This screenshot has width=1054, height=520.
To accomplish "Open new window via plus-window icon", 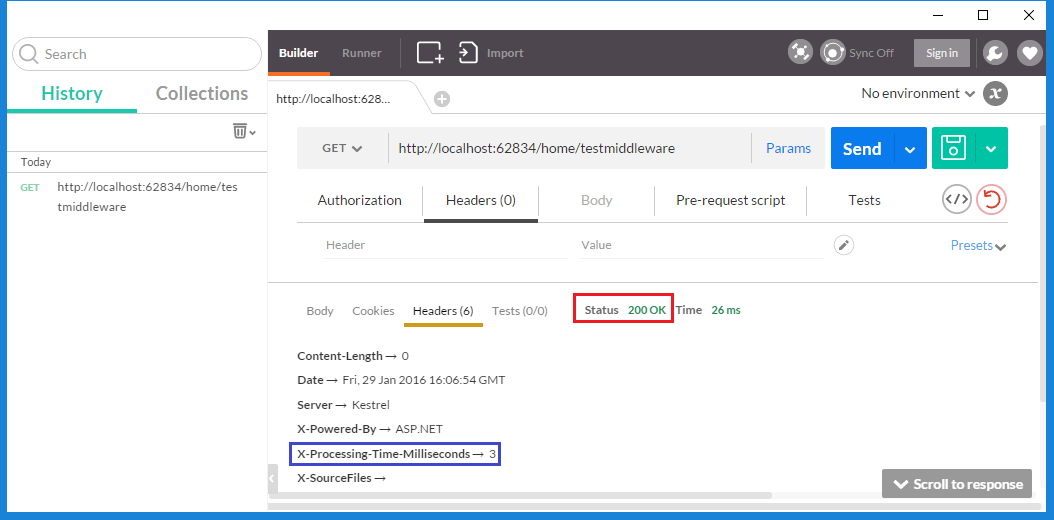I will [x=430, y=52].
